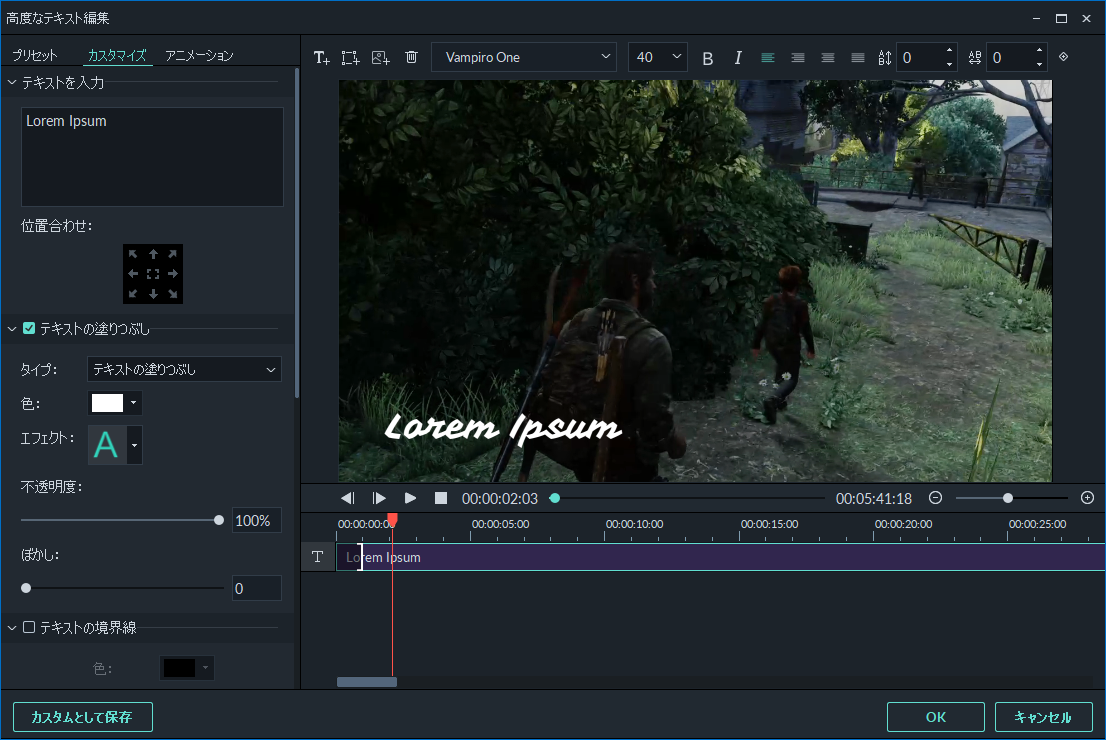Toggle italic formatting
The image size is (1106, 740).
point(738,58)
